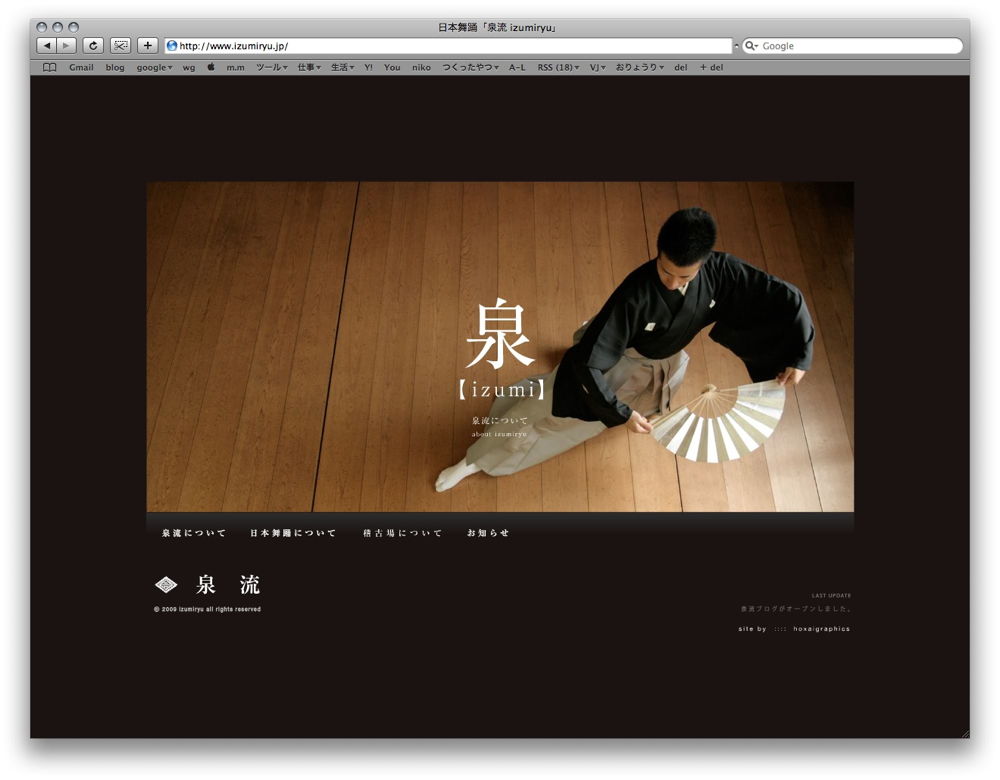Viewport: 1000px width, 780px height.
Task: Reload the page with the refresh button
Action: tap(93, 46)
